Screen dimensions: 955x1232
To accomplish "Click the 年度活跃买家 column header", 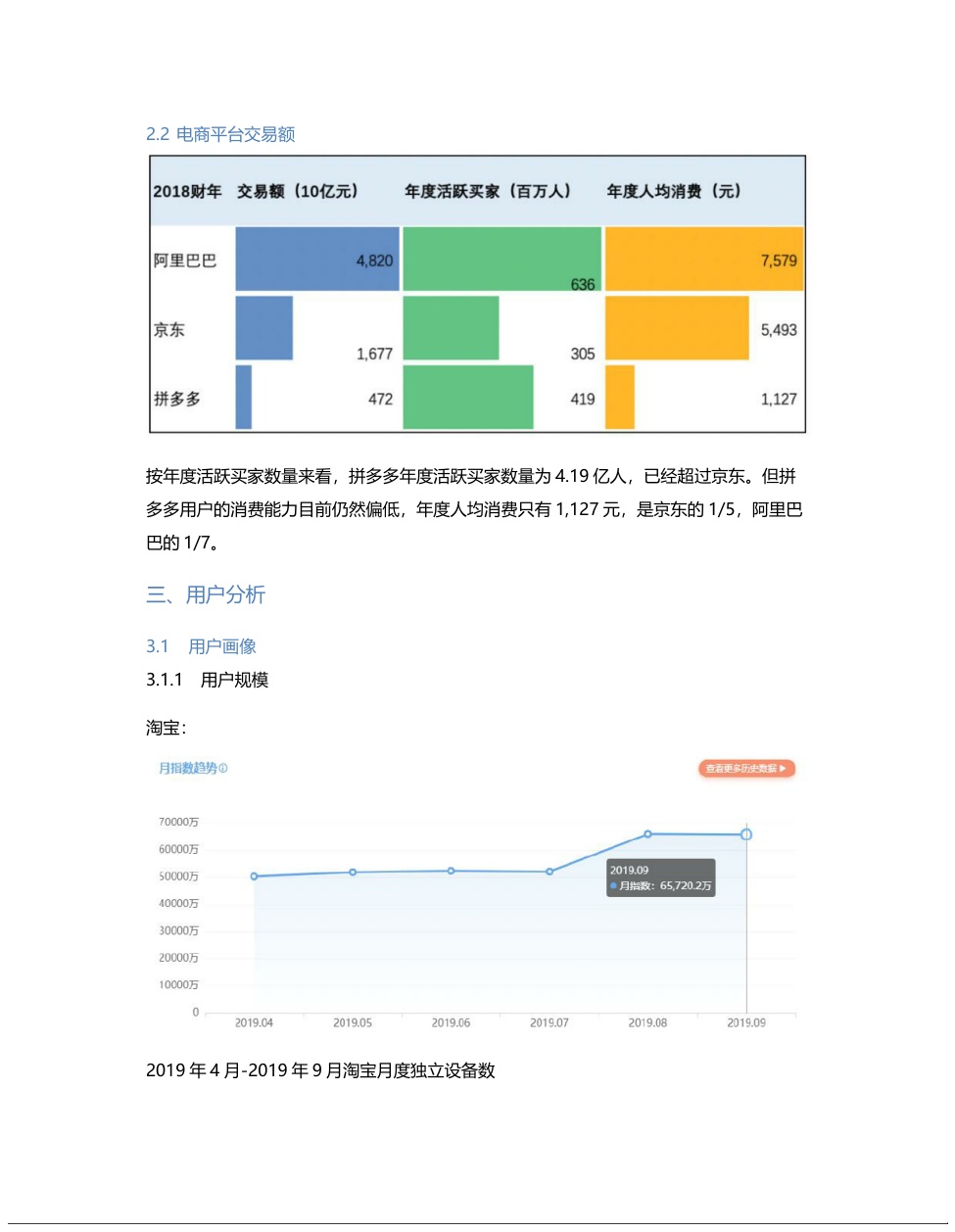I will (487, 191).
